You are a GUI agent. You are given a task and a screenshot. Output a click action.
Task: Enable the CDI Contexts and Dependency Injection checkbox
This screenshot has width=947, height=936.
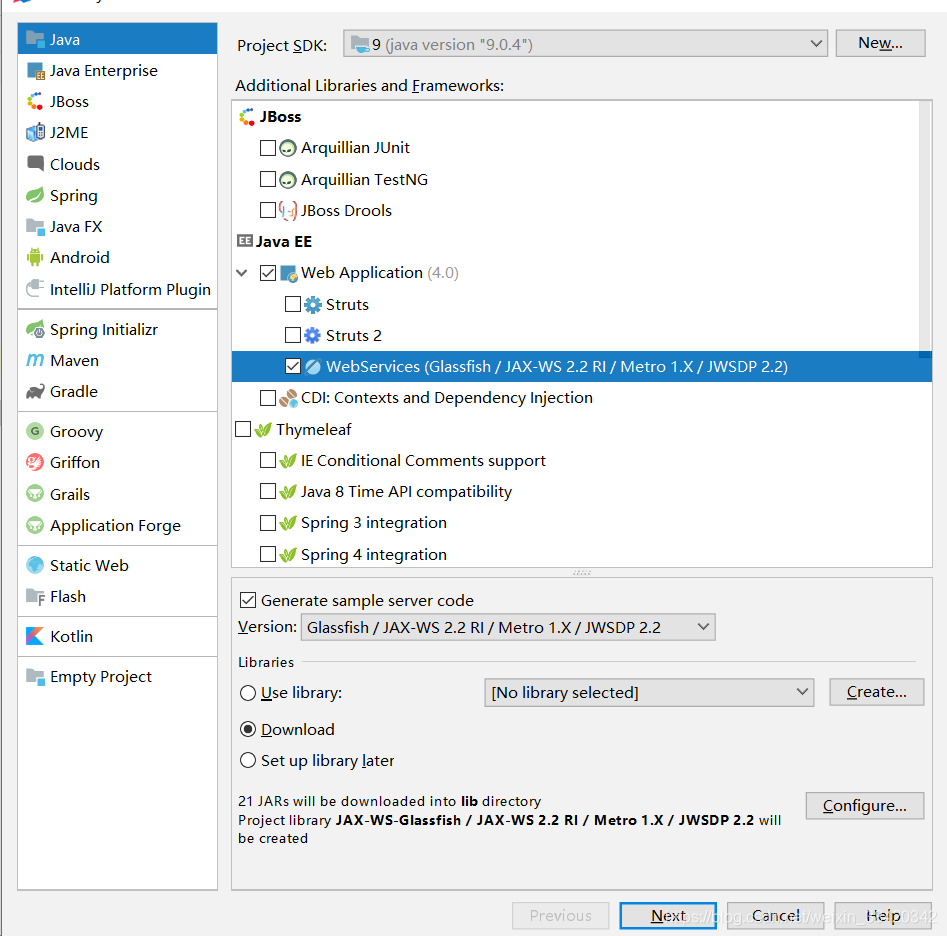268,397
